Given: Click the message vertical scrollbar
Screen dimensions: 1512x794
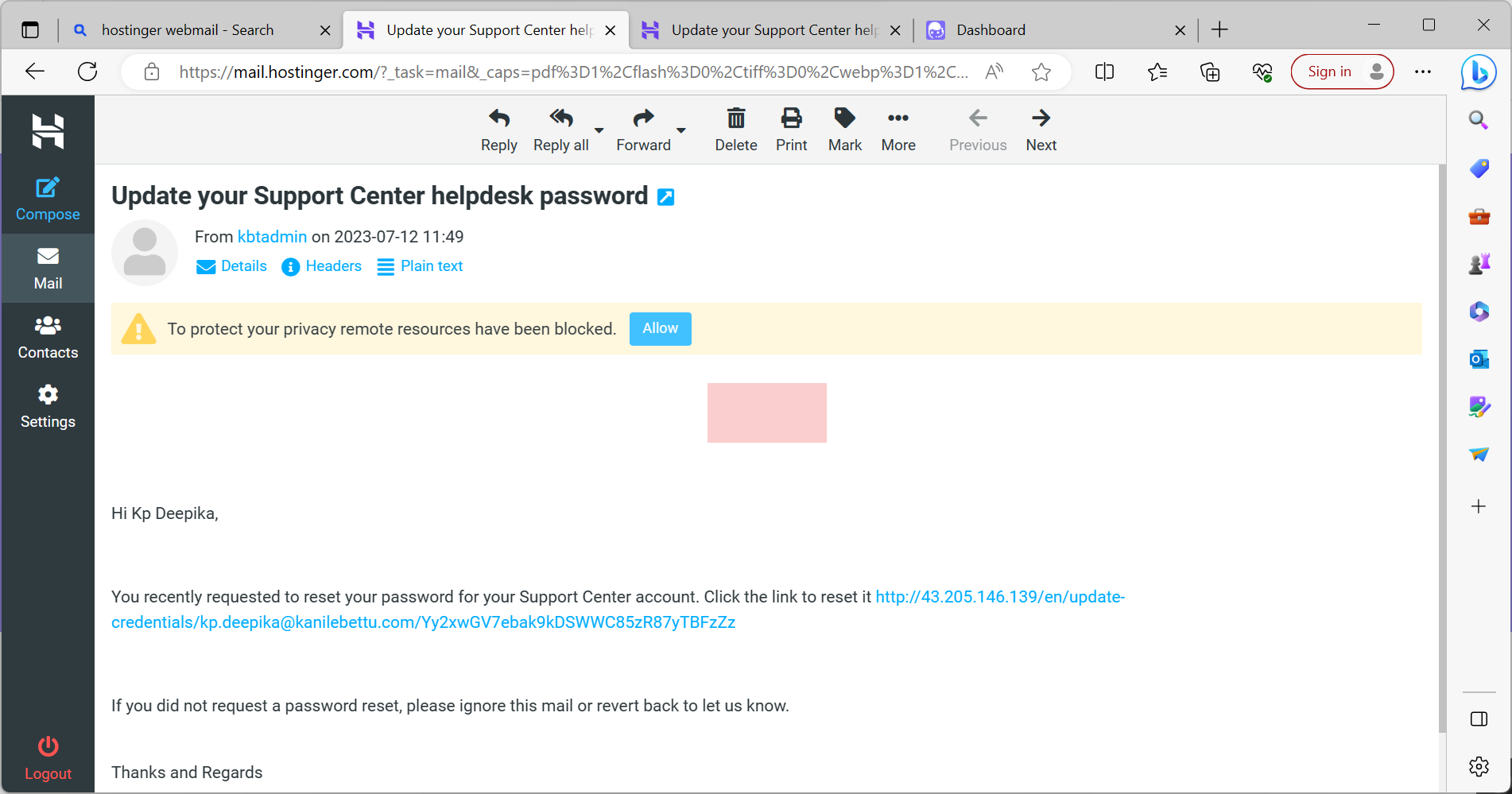Looking at the screenshot, I should pyautogui.click(x=1442, y=448).
